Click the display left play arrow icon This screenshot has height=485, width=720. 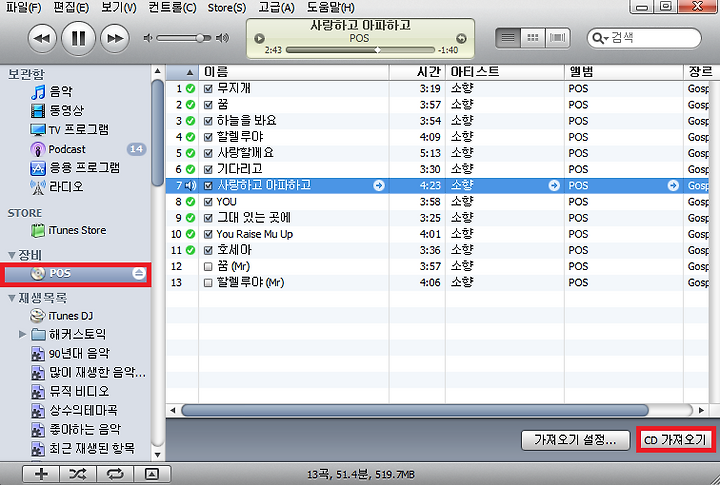[x=259, y=39]
